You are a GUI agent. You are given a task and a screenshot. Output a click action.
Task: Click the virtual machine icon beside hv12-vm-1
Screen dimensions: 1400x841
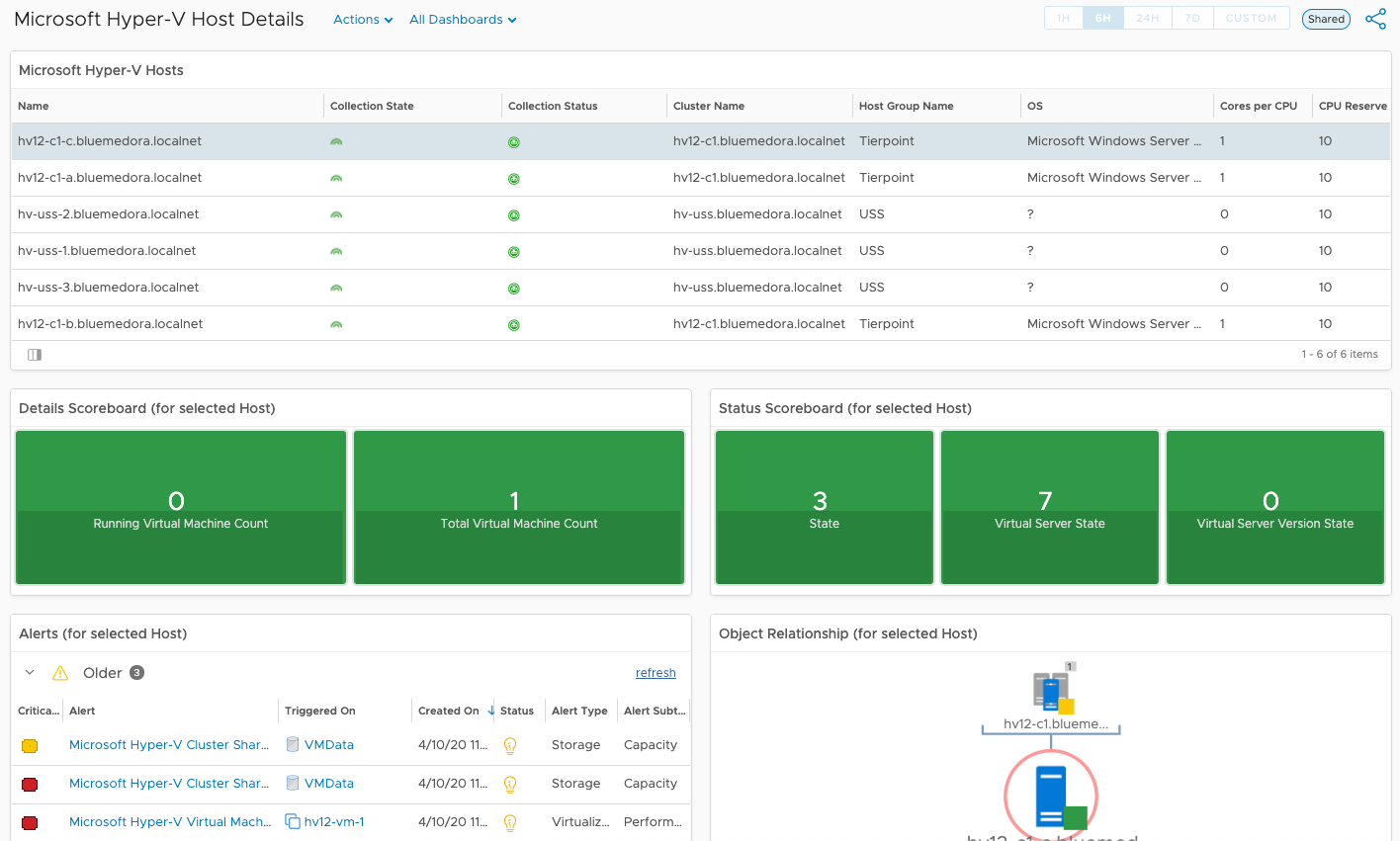tap(293, 821)
